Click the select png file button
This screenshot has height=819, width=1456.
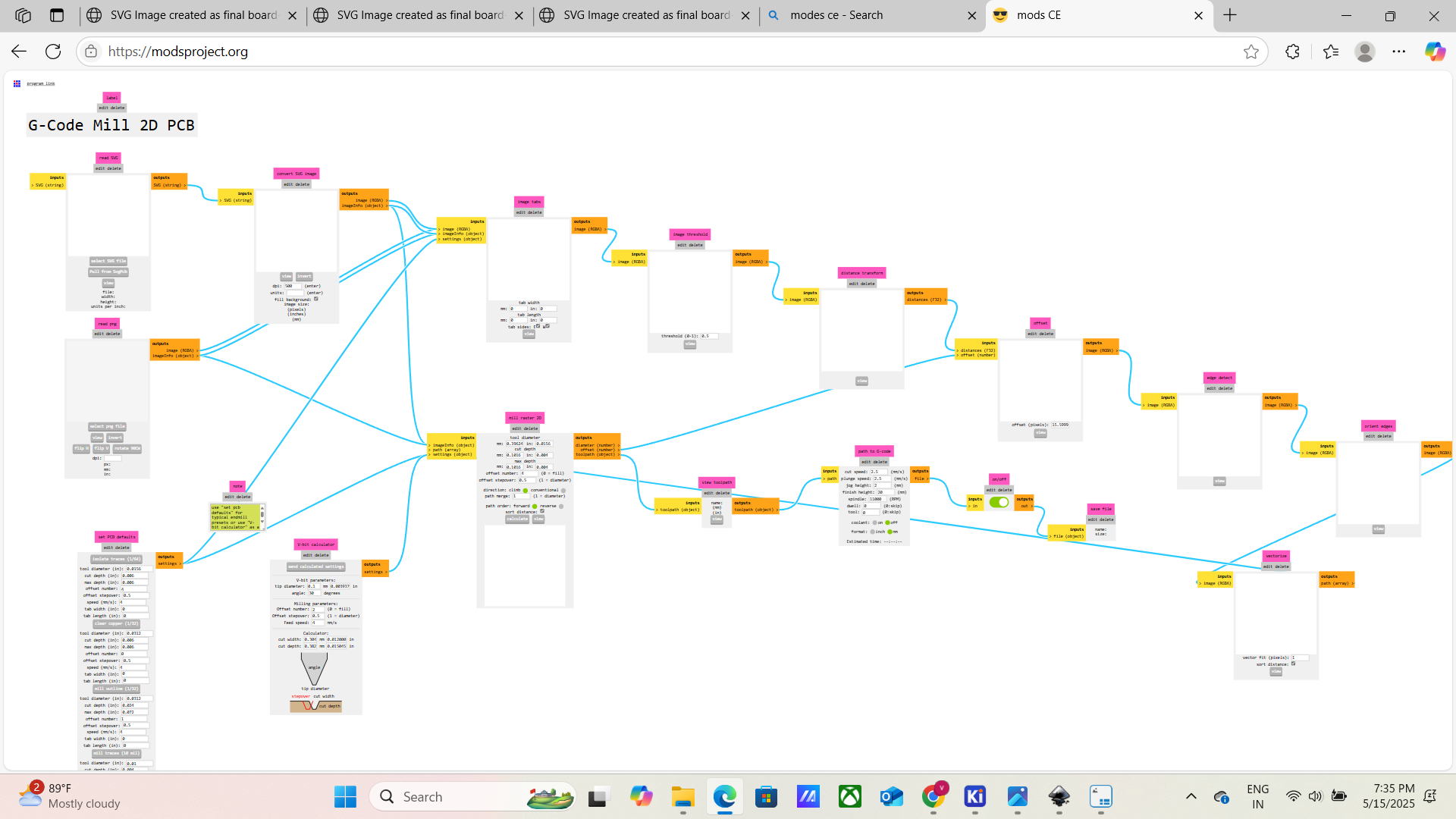[x=108, y=427]
